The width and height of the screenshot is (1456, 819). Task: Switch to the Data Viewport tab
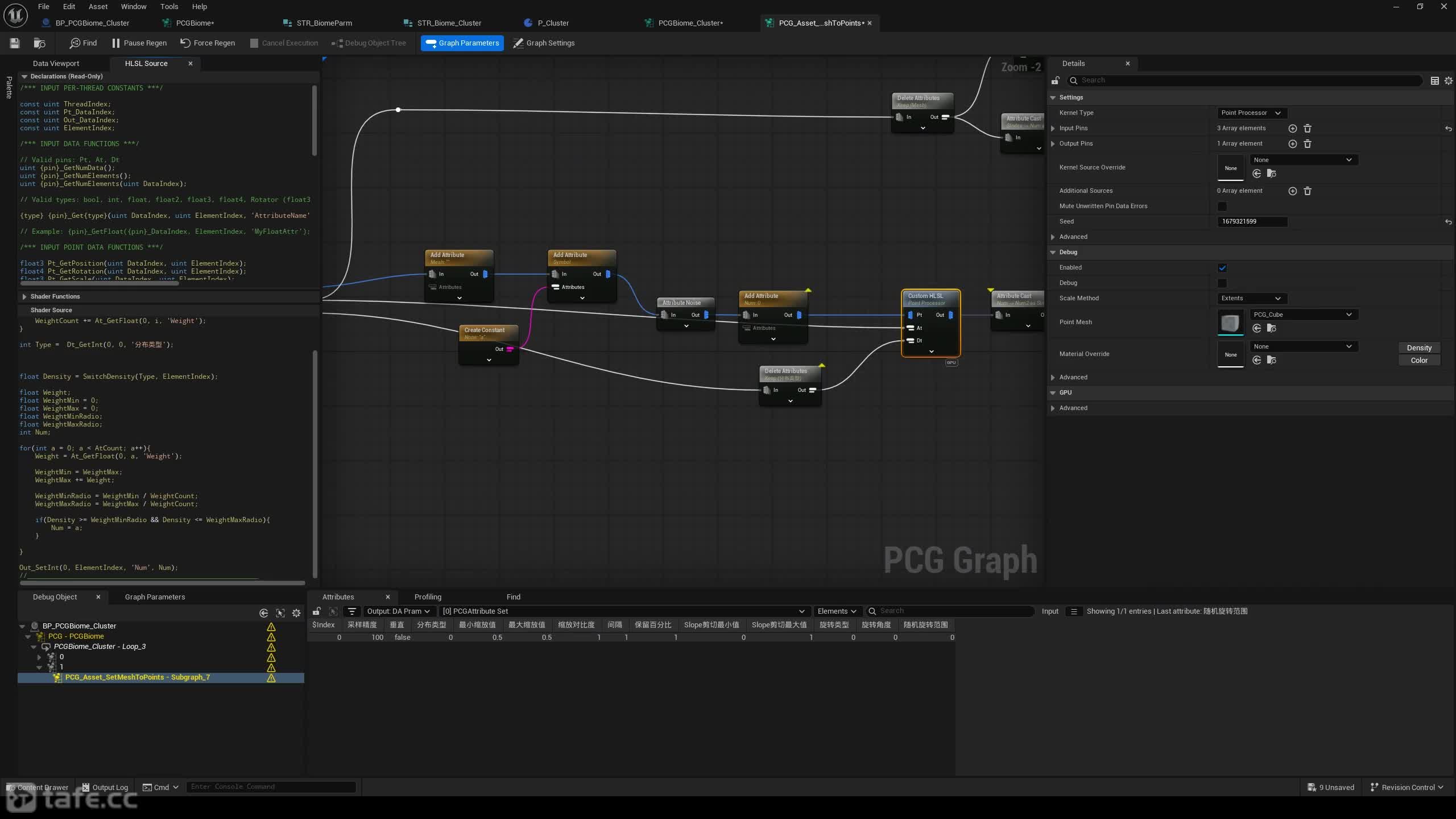(x=56, y=63)
